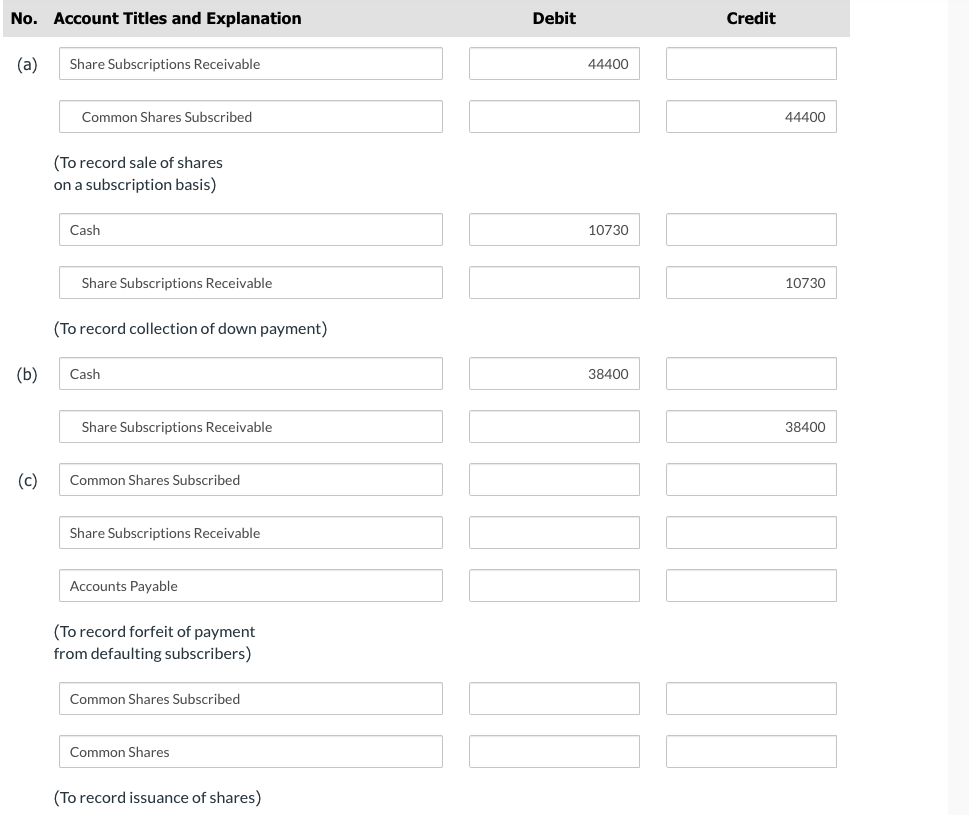The height and width of the screenshot is (815, 969).
Task: Click the credit field beside Common Shares account
Action: (751, 752)
